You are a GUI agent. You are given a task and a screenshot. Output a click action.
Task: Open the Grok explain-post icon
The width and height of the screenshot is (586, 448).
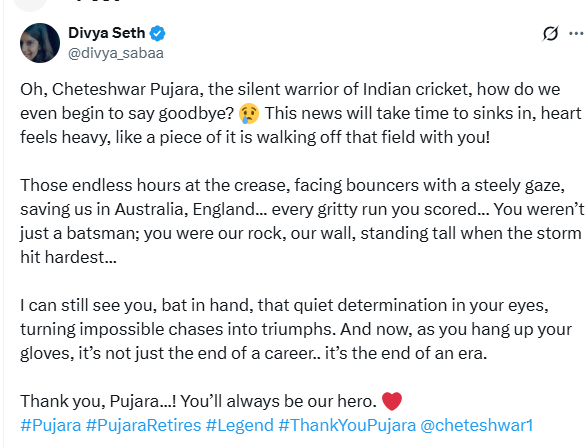[550, 34]
